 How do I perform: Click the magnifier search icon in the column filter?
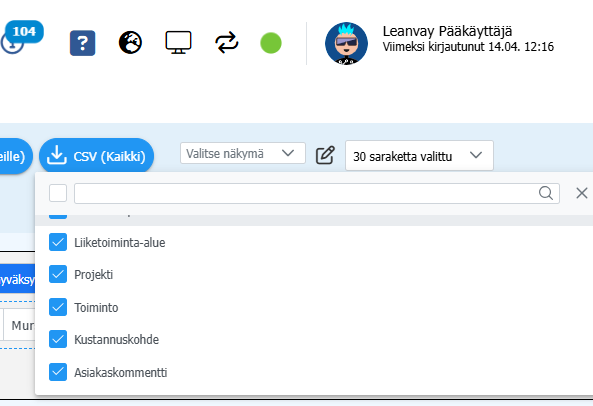click(x=546, y=193)
